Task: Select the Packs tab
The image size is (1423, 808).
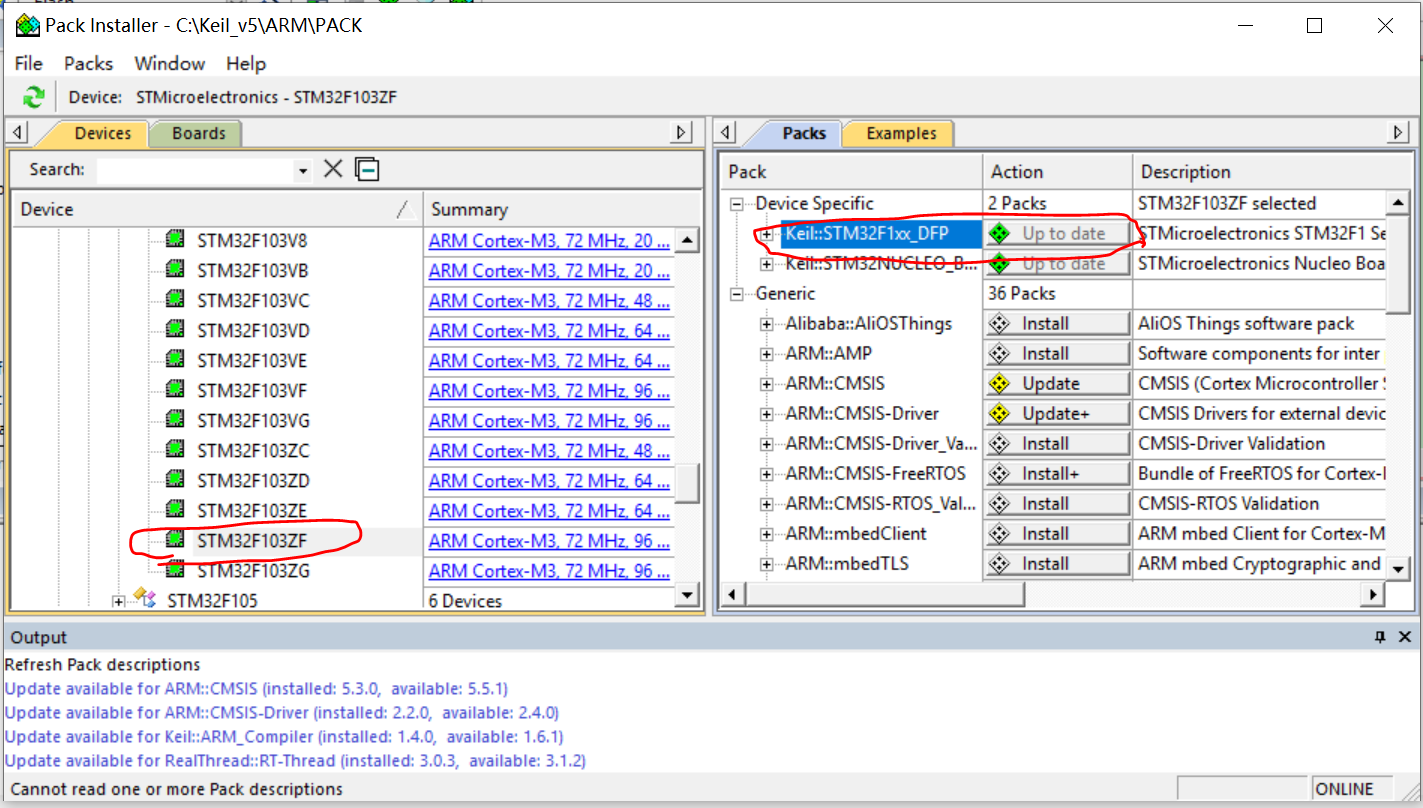Action: [x=804, y=134]
